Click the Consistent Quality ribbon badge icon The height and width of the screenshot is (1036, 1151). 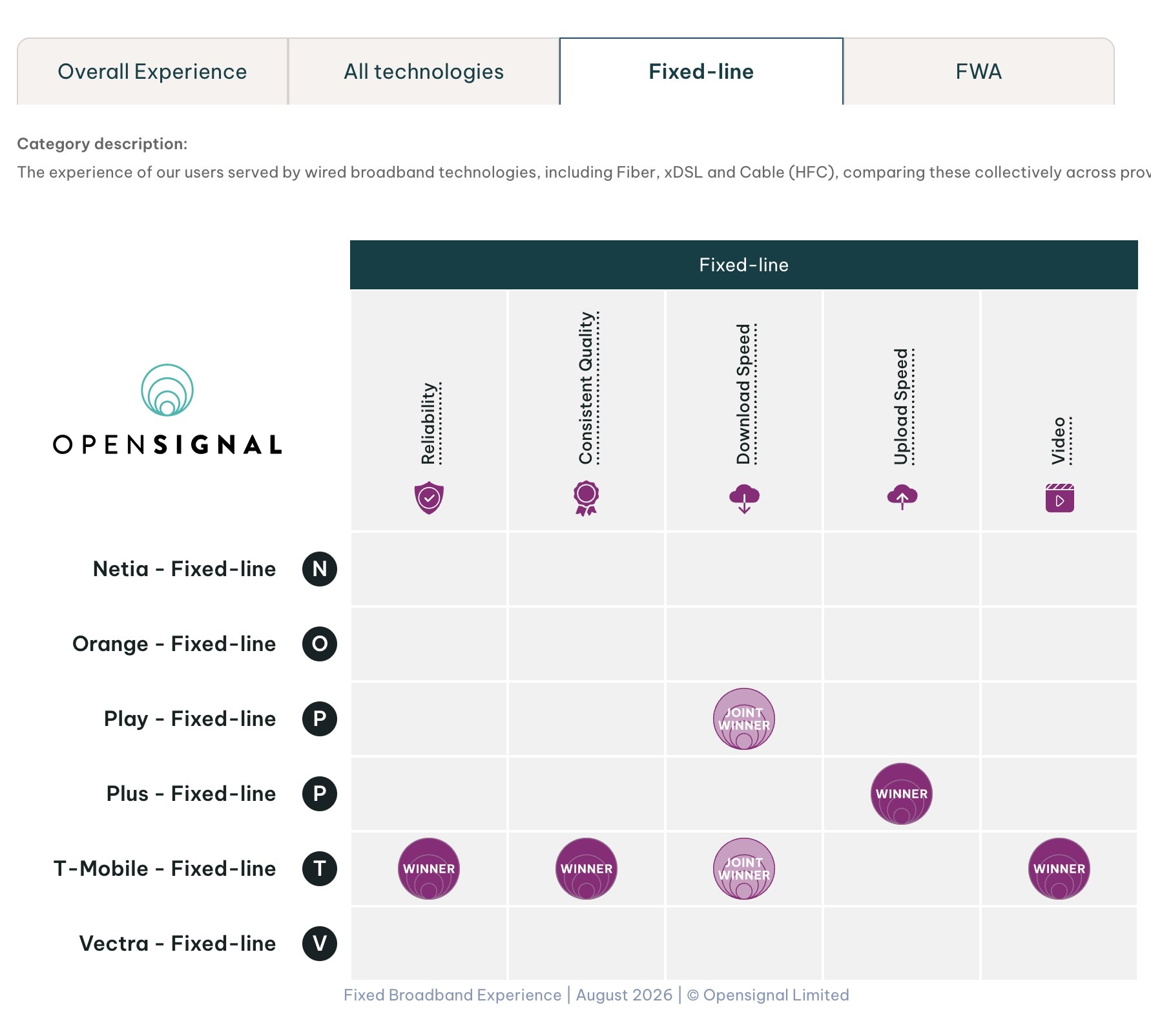coord(586,498)
